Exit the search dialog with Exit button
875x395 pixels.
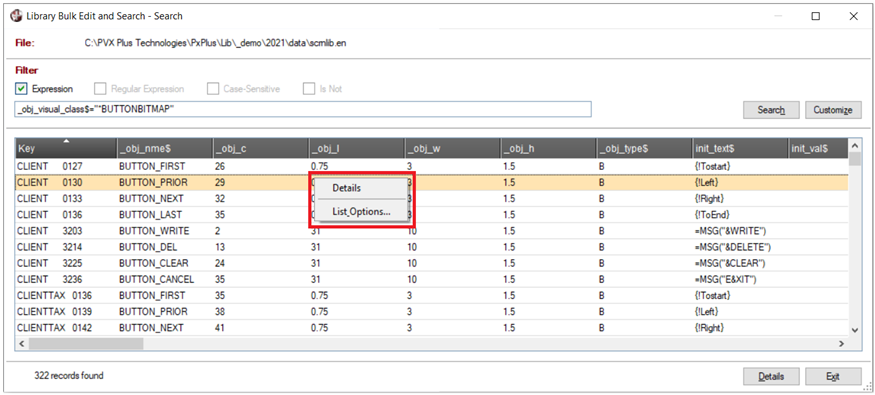click(x=833, y=377)
